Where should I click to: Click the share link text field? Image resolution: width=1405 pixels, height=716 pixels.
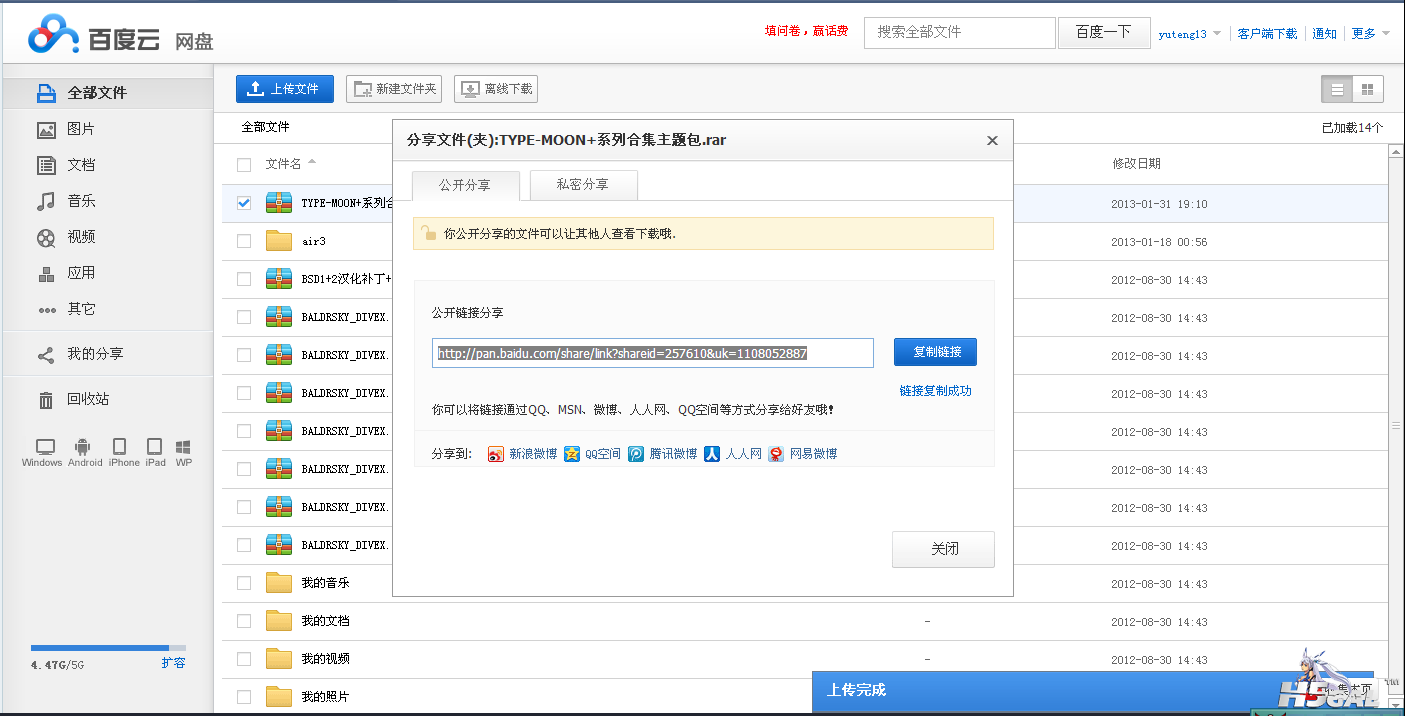[653, 353]
